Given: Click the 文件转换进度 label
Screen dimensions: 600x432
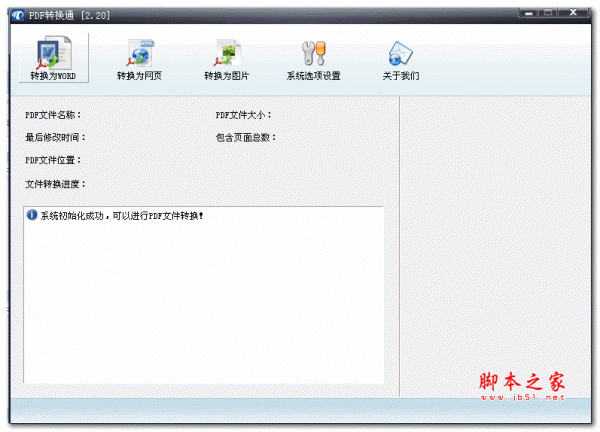Looking at the screenshot, I should tap(55, 184).
